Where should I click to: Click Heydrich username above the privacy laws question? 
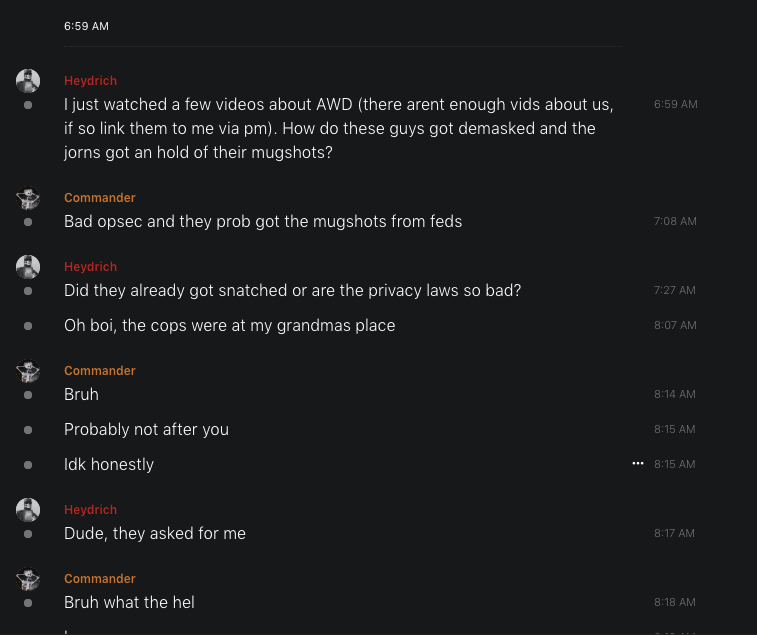coord(91,267)
